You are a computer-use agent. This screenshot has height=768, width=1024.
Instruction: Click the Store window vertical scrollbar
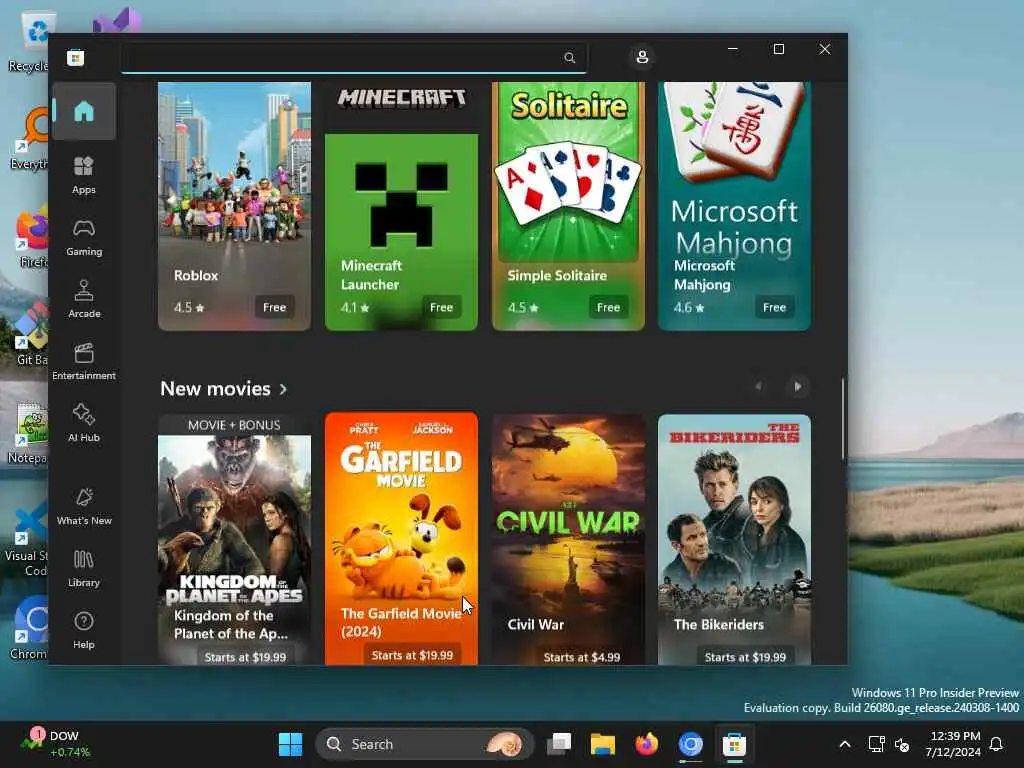click(842, 419)
